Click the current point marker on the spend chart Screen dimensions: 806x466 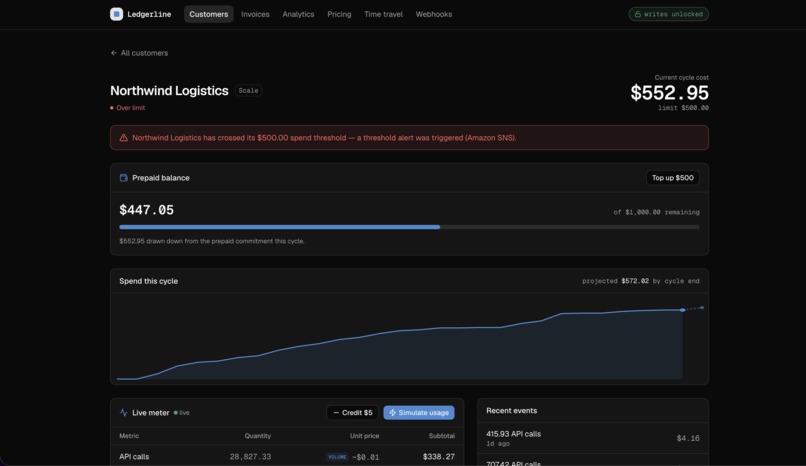(683, 310)
